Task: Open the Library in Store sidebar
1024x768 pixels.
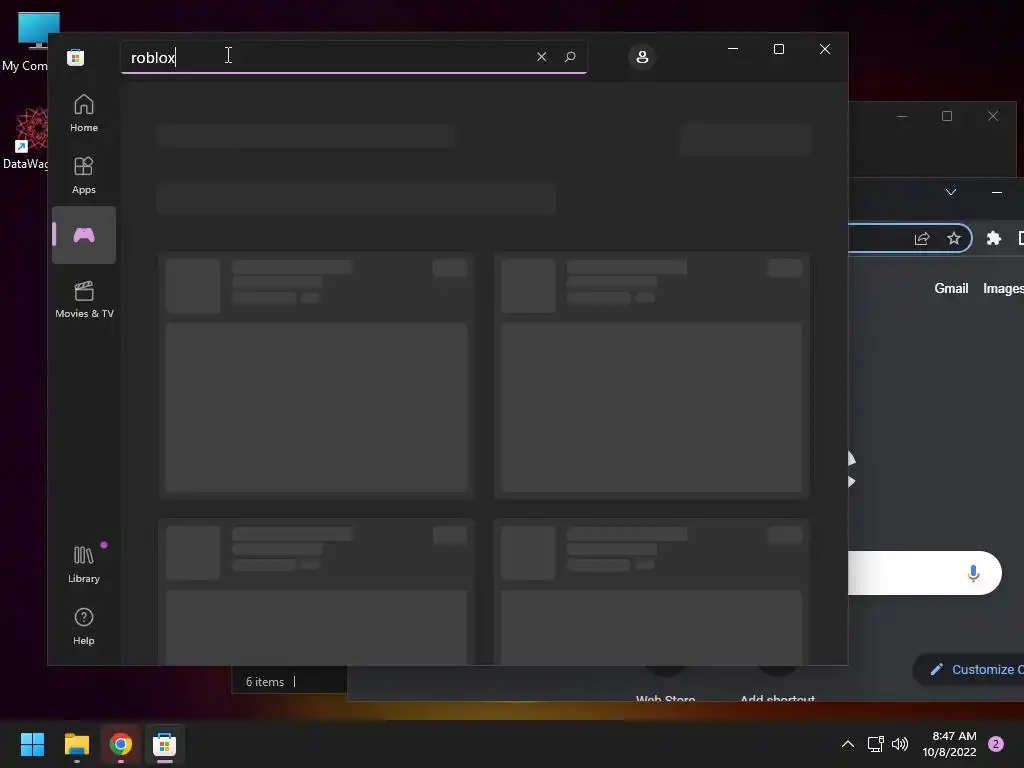Action: 84,565
